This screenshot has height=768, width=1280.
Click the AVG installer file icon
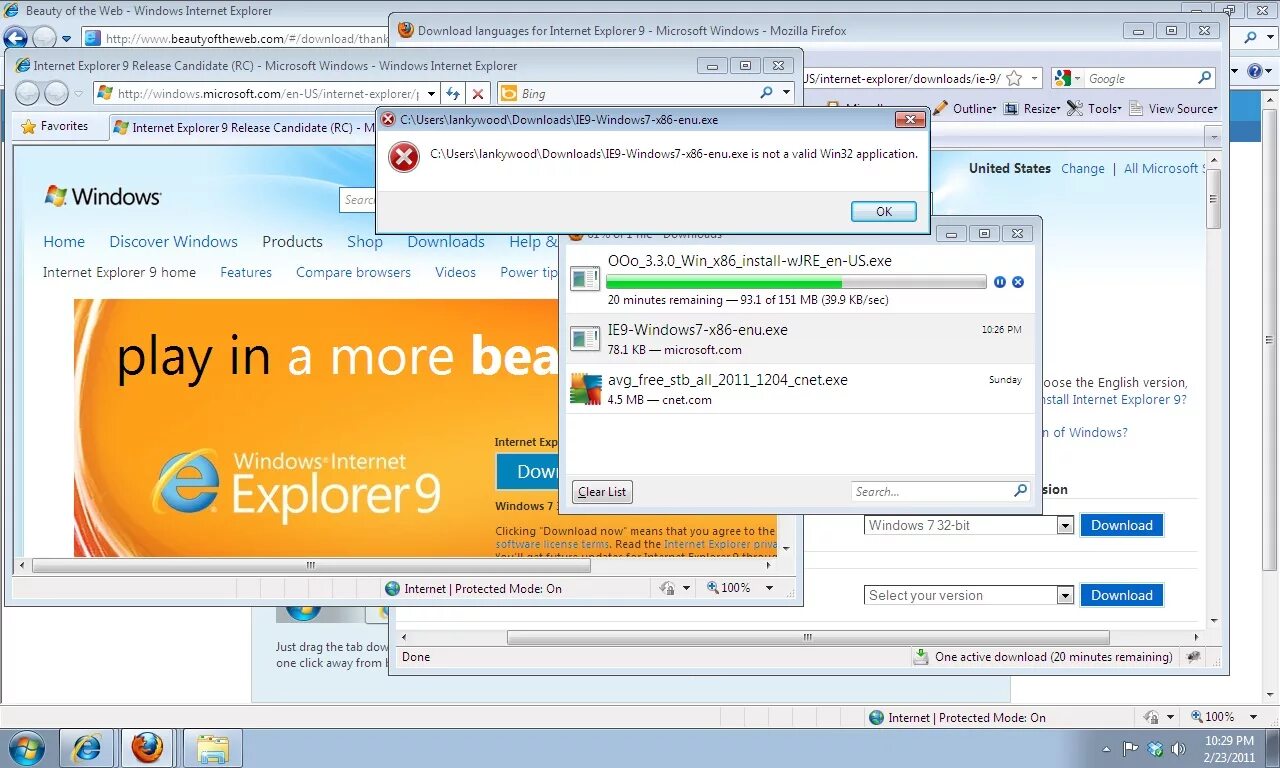point(585,389)
